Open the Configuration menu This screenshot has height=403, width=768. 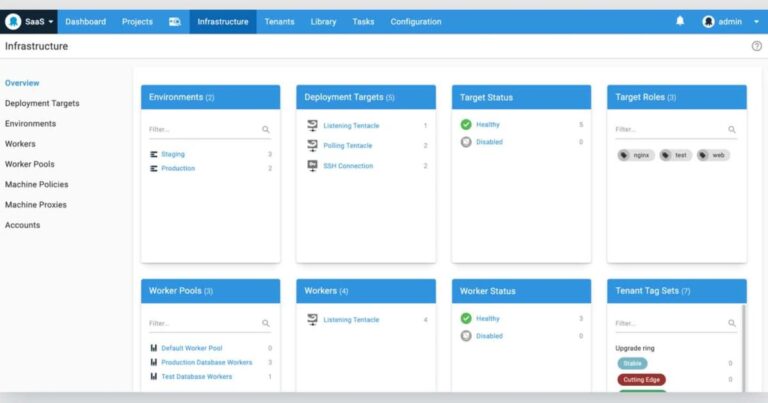(x=416, y=22)
